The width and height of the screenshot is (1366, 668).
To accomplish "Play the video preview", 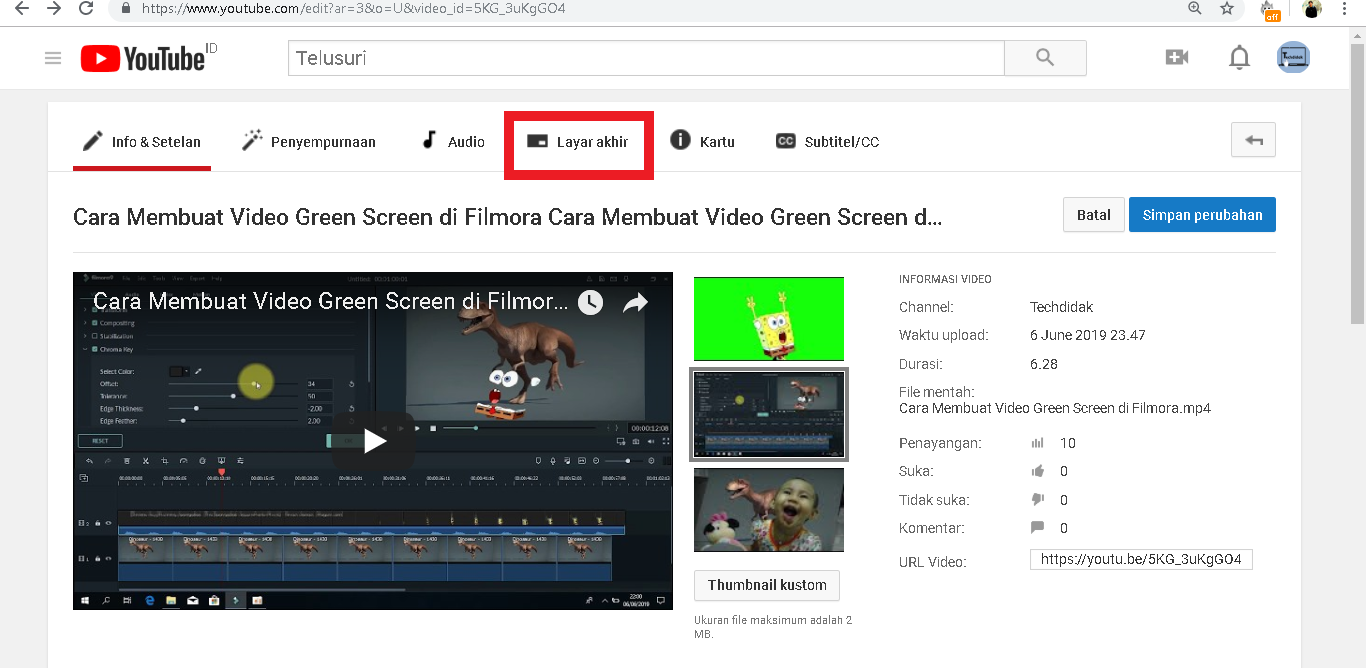I will (x=373, y=440).
